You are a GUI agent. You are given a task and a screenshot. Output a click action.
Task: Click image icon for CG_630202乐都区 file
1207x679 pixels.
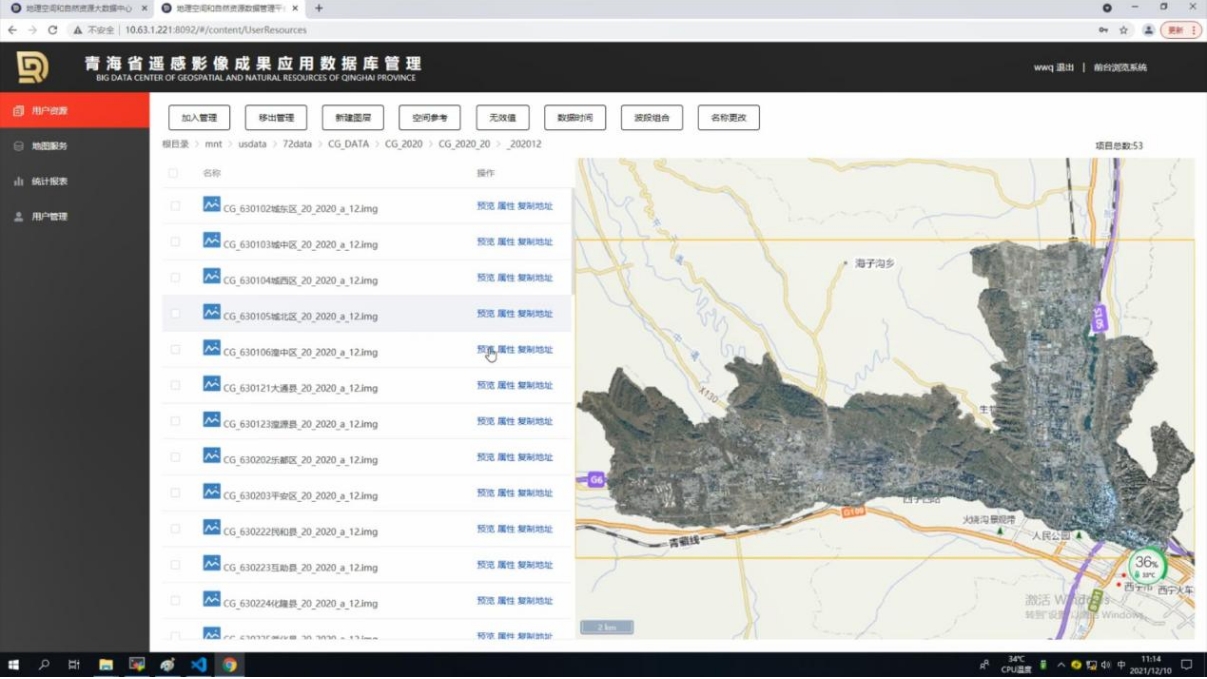click(x=211, y=456)
